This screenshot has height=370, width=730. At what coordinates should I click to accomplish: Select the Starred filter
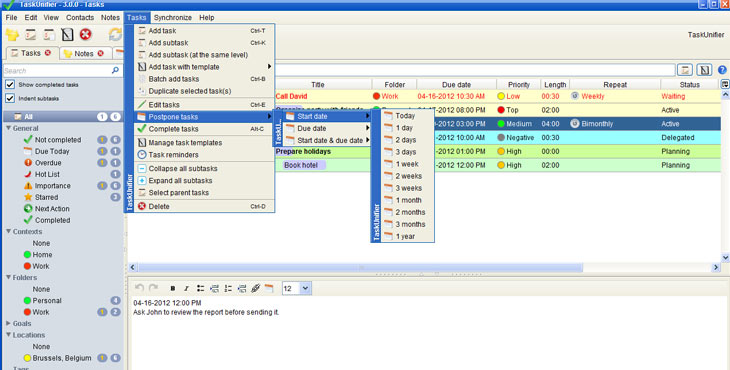pos(46,197)
